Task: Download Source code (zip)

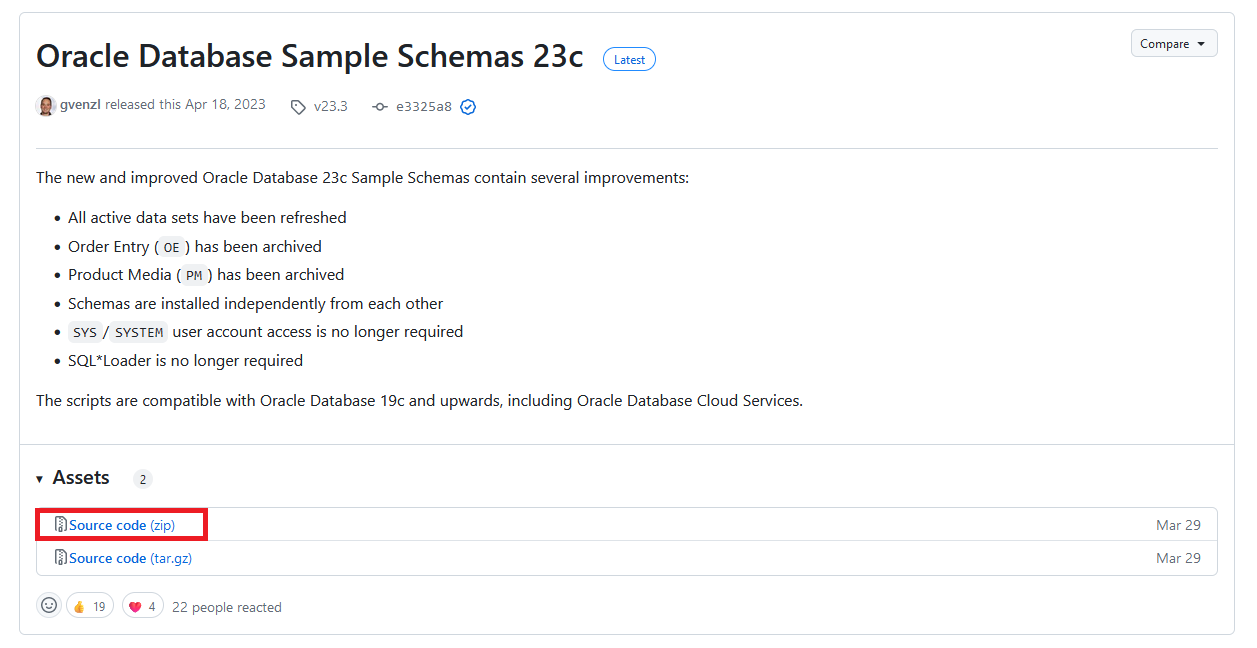Action: (x=120, y=524)
